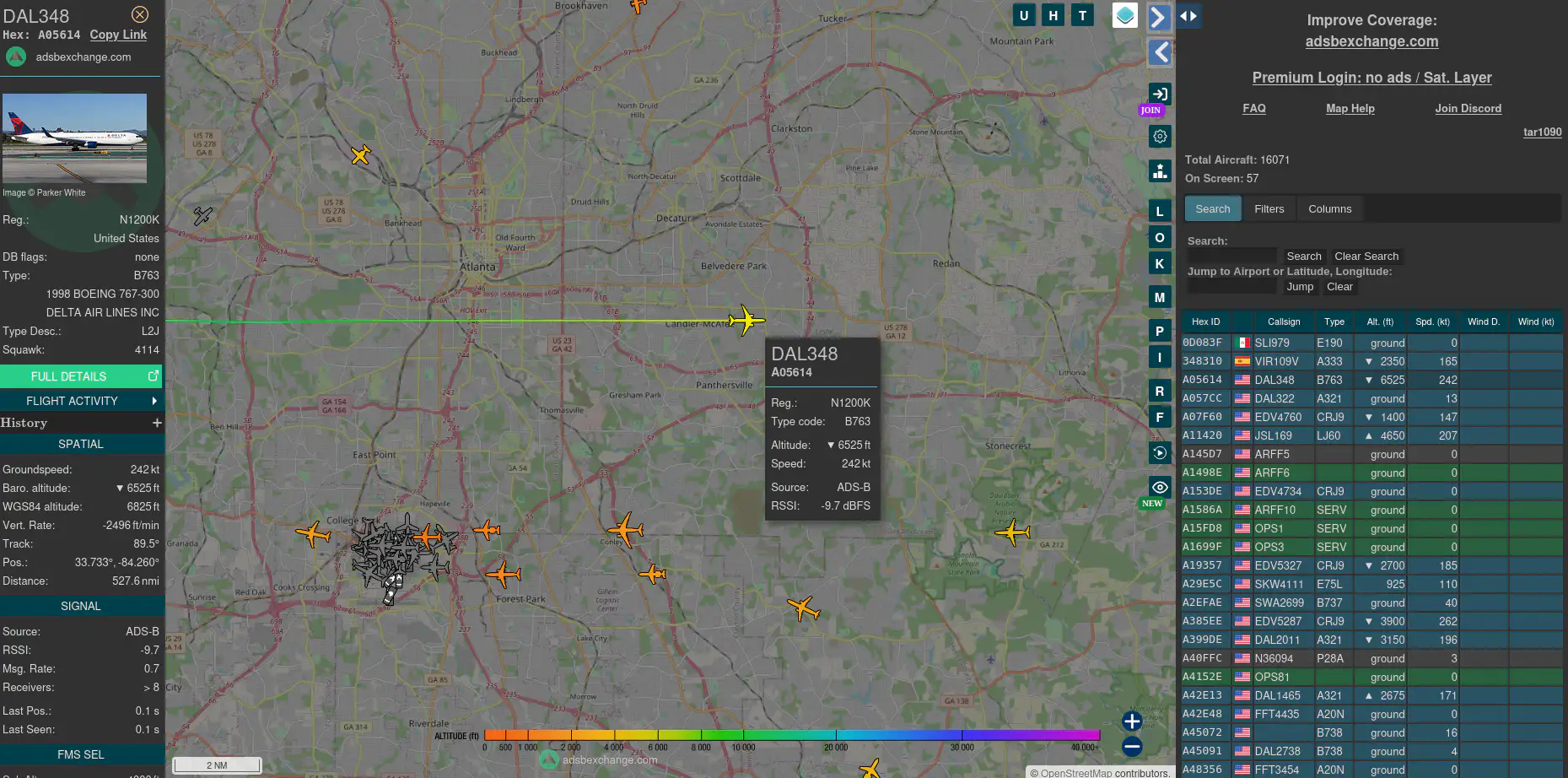Zoom in with the plus button

pyautogui.click(x=1132, y=721)
